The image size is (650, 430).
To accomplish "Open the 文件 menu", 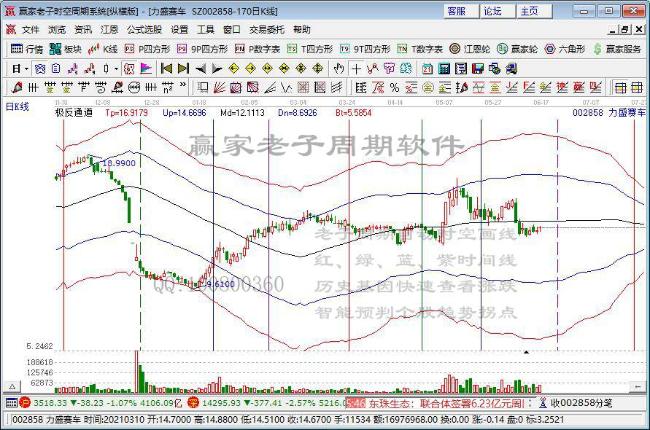I will (30, 29).
